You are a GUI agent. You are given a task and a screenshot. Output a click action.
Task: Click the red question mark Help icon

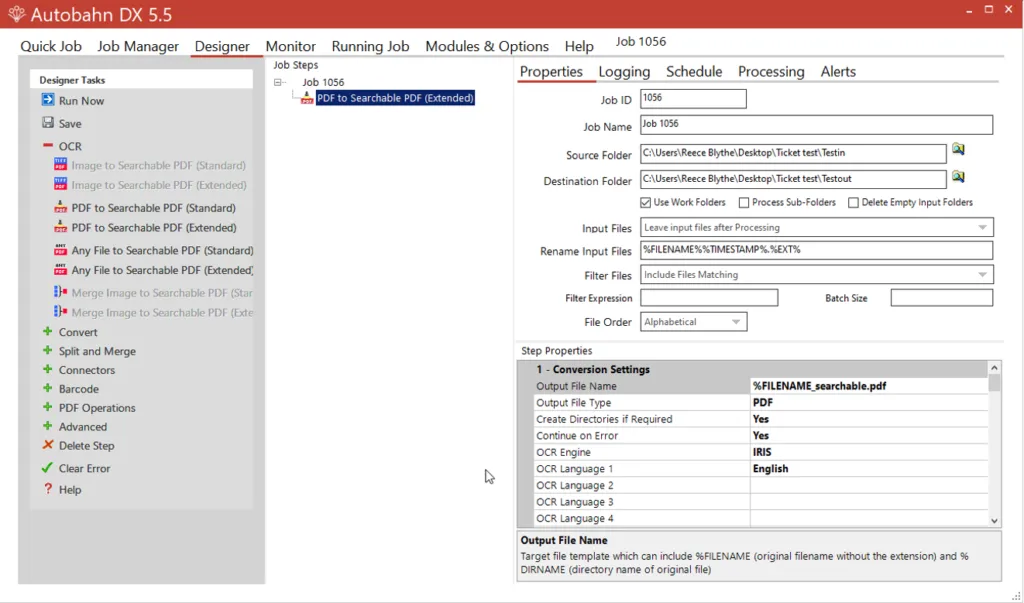coord(48,489)
